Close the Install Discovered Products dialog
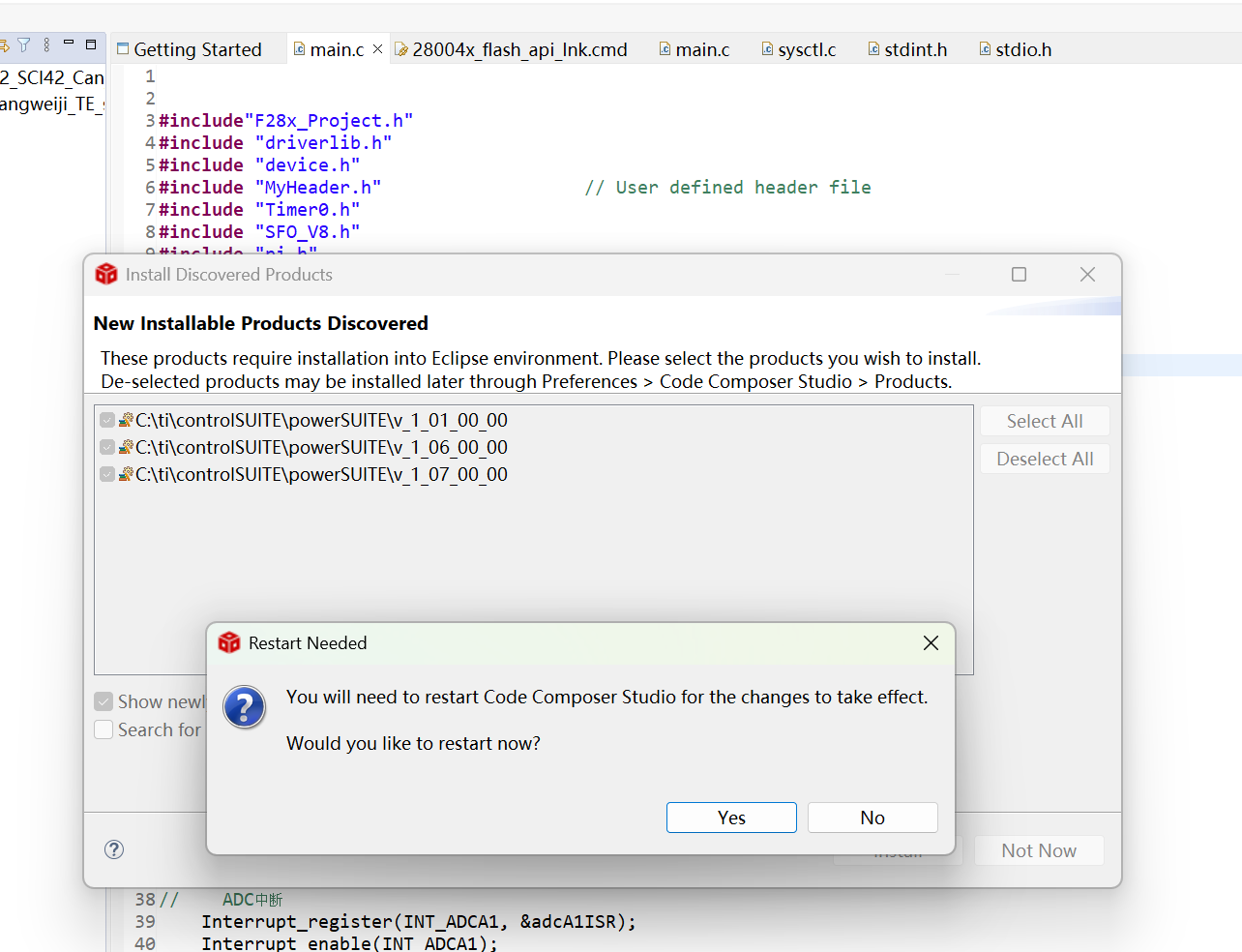1242x952 pixels. 1087,275
